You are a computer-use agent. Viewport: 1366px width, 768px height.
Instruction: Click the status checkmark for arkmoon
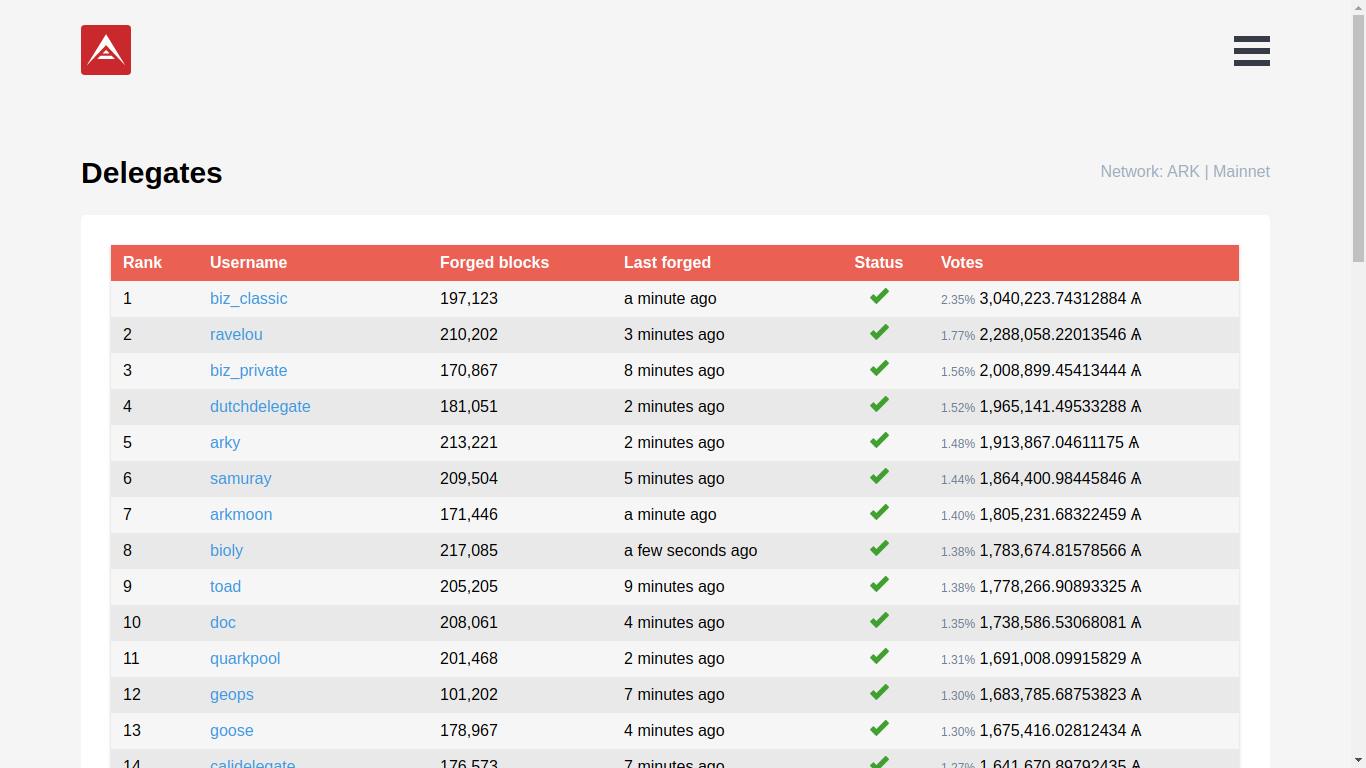[879, 513]
